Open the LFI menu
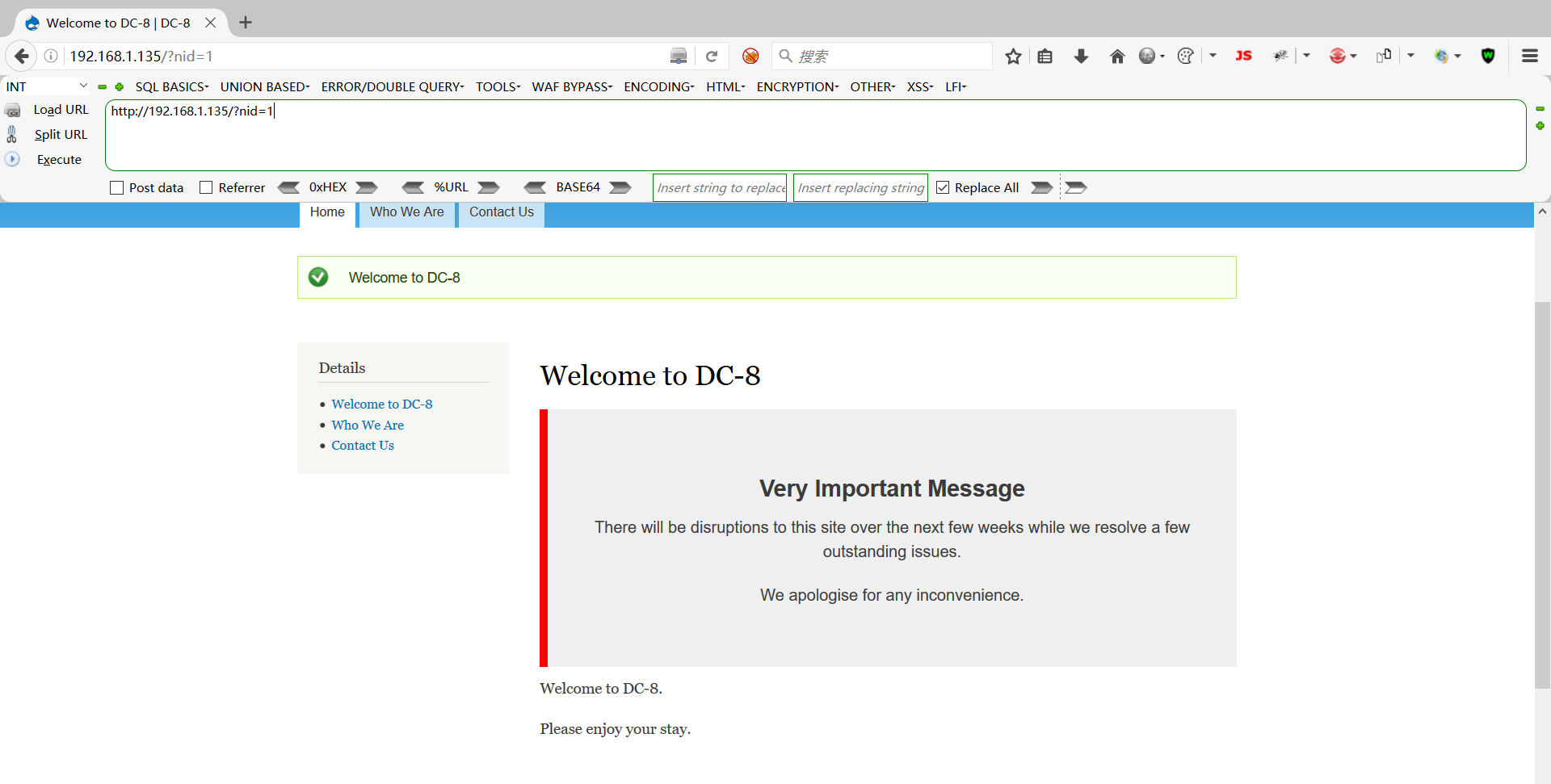1551x784 pixels. 956,86
